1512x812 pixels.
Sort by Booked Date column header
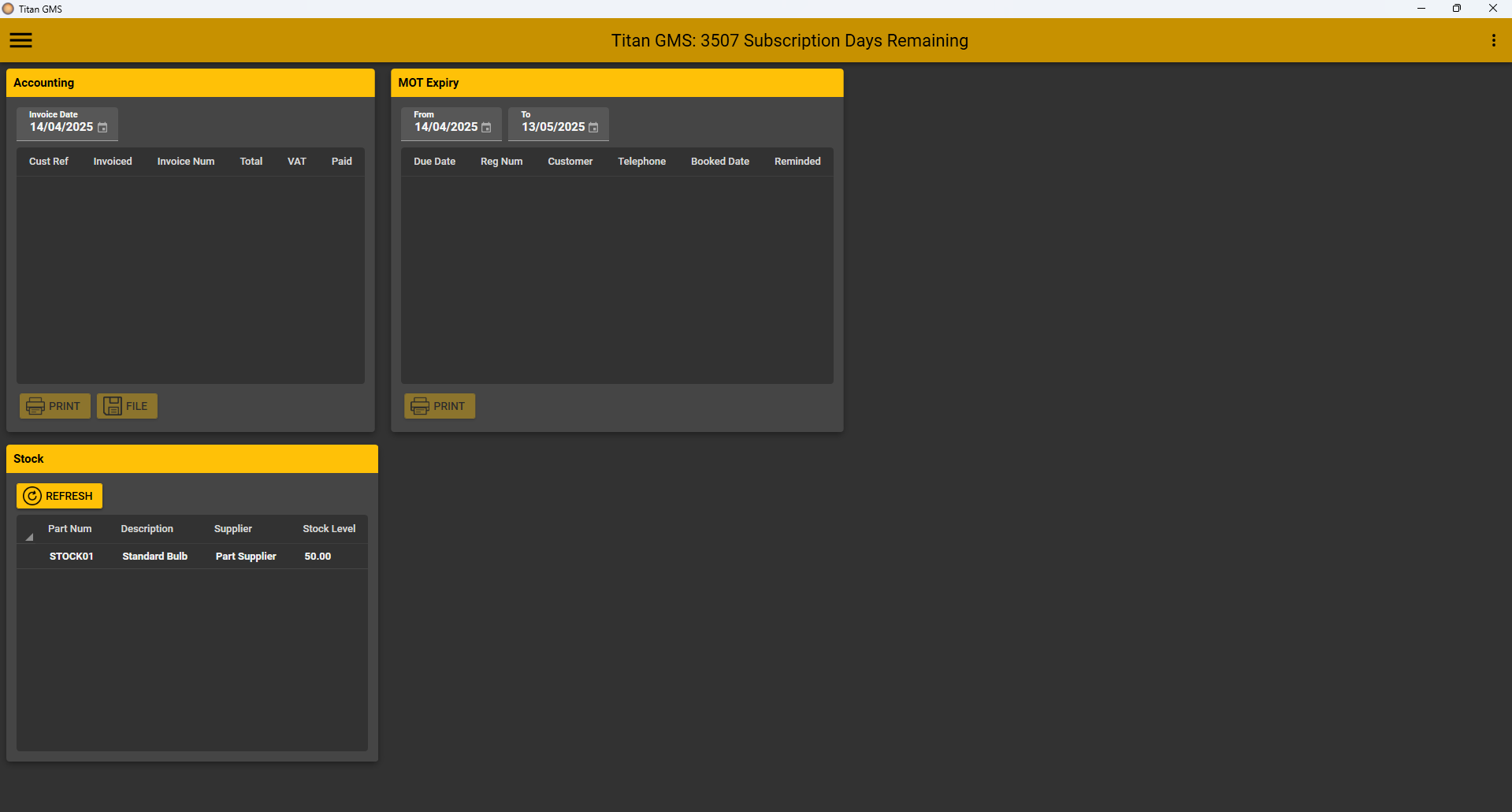coord(720,162)
